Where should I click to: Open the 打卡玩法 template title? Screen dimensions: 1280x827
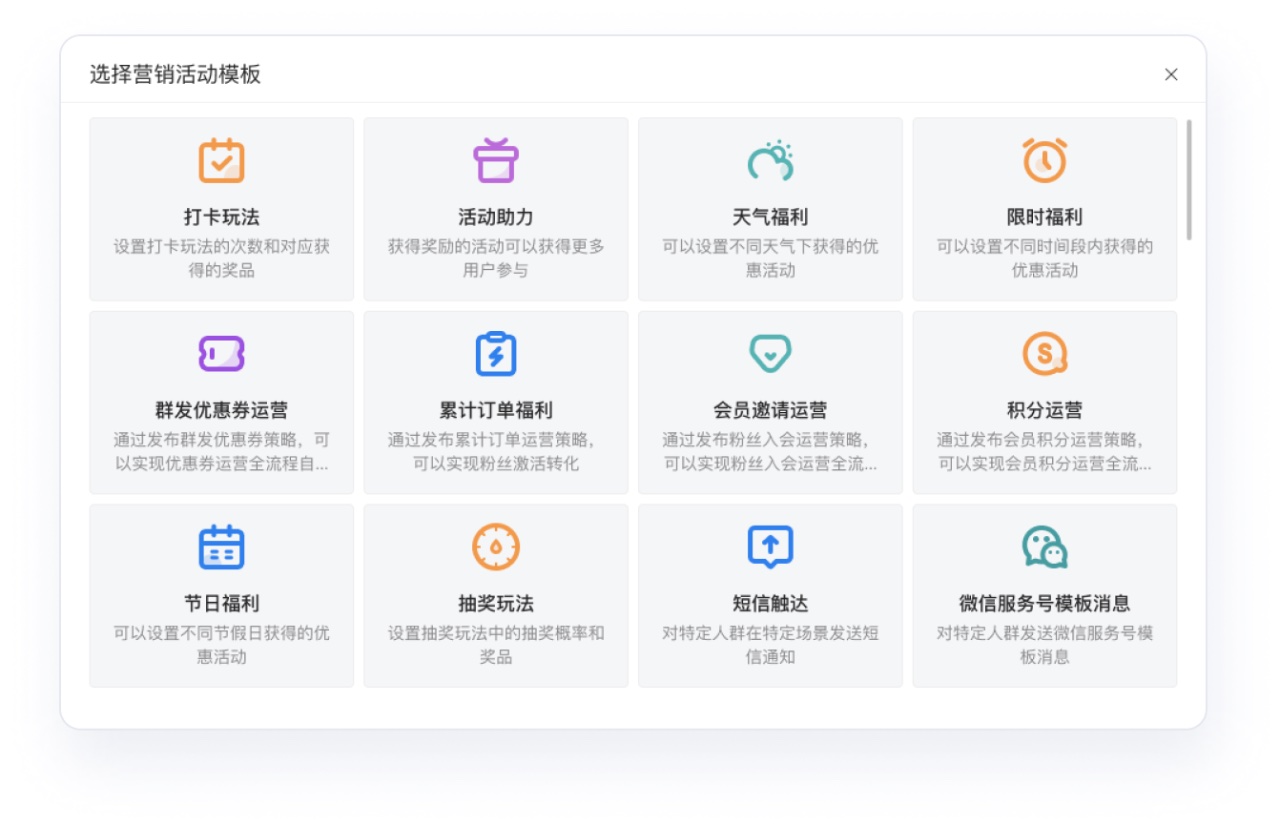click(221, 217)
